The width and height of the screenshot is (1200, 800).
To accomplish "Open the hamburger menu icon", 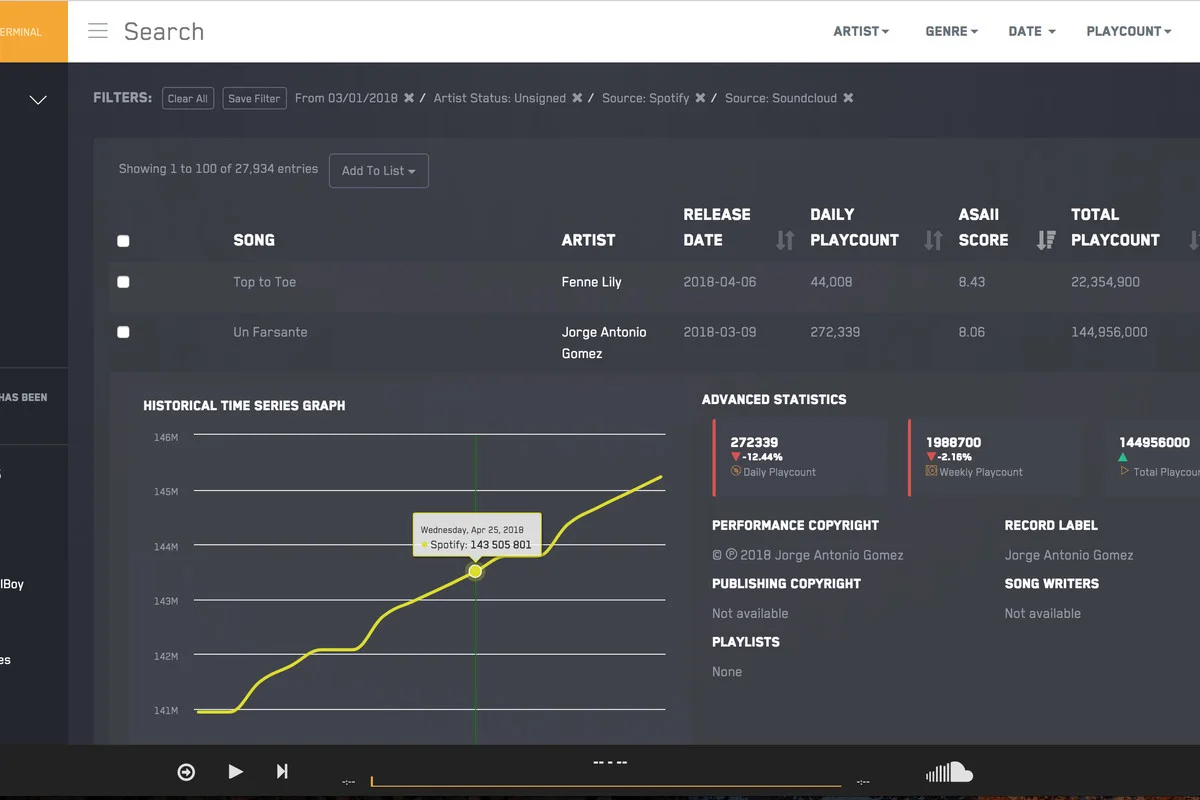I will click(x=98, y=31).
